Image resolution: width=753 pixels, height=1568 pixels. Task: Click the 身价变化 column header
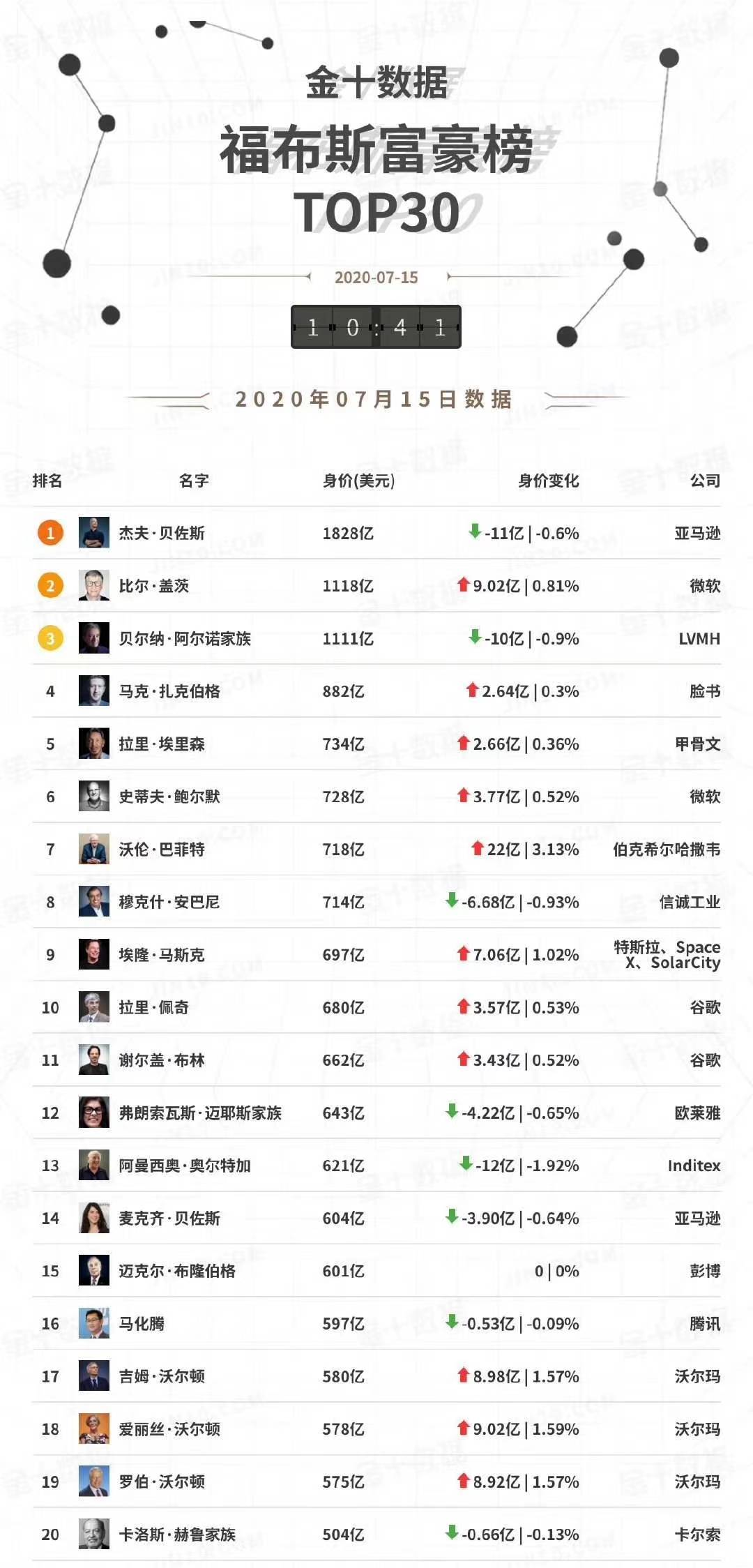click(548, 481)
